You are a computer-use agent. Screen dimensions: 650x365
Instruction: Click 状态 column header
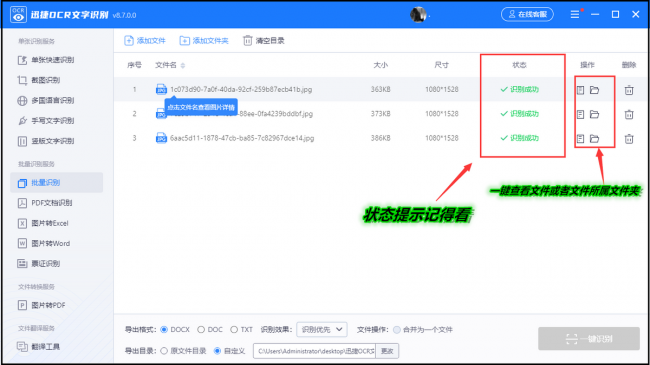[519, 65]
